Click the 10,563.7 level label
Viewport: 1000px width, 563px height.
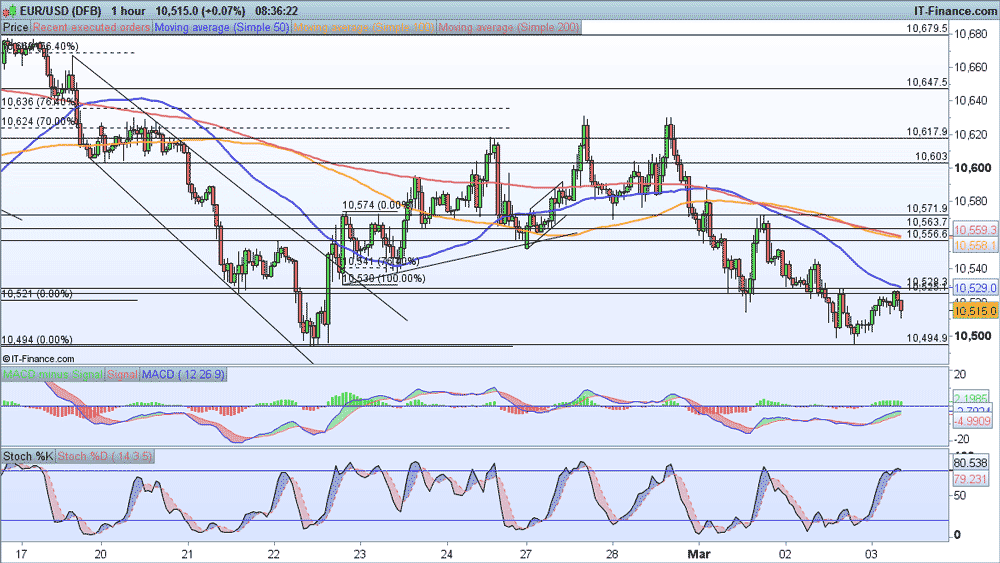(927, 222)
